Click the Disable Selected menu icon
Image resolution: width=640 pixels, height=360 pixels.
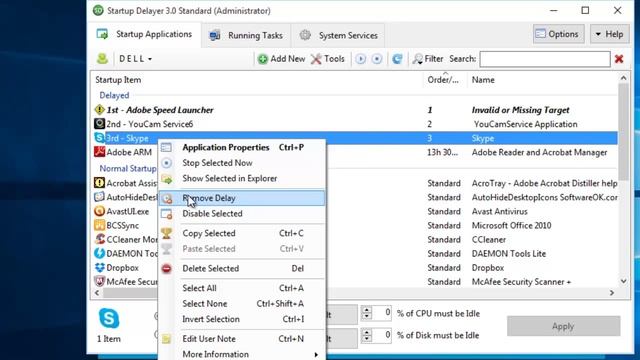click(166, 213)
